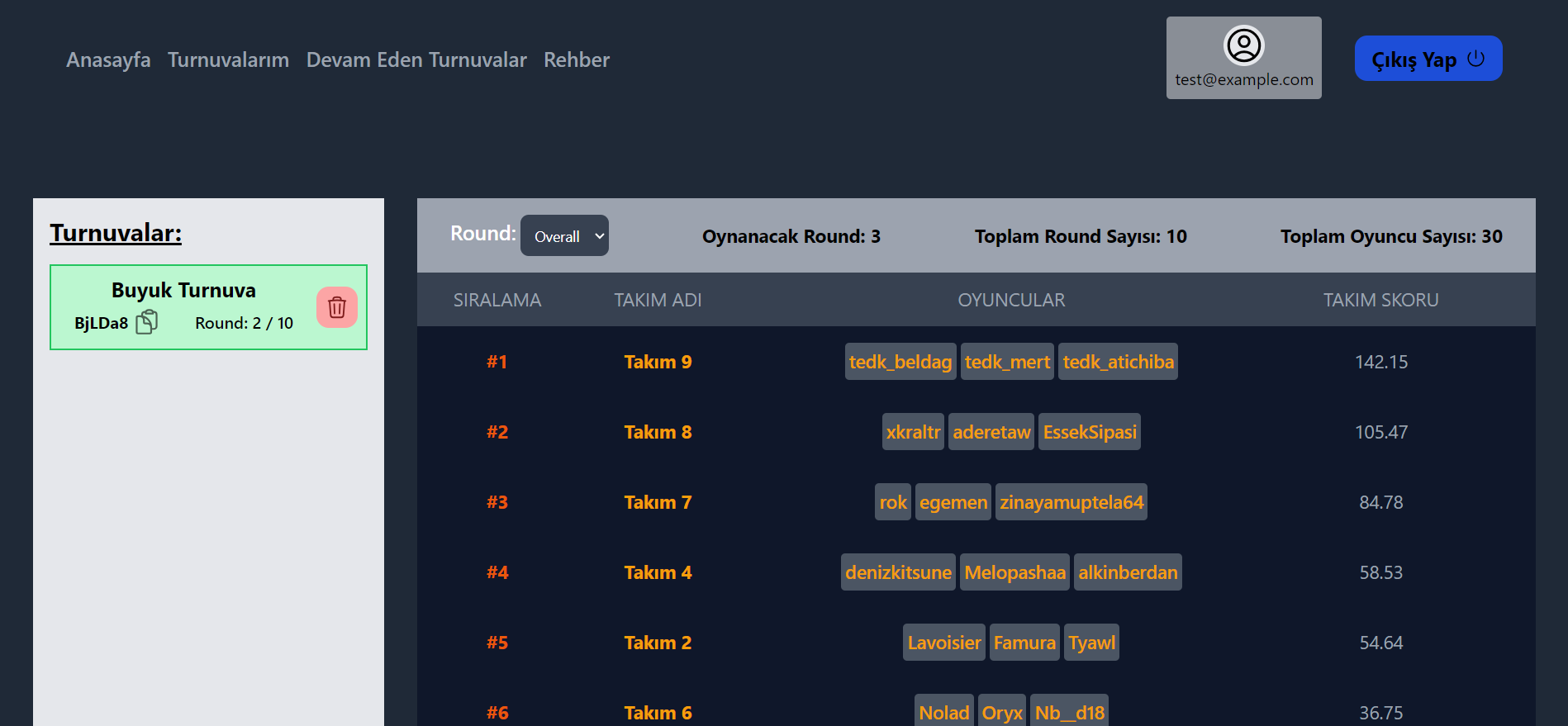
Task: Click the score 36.75
Action: click(x=1381, y=713)
